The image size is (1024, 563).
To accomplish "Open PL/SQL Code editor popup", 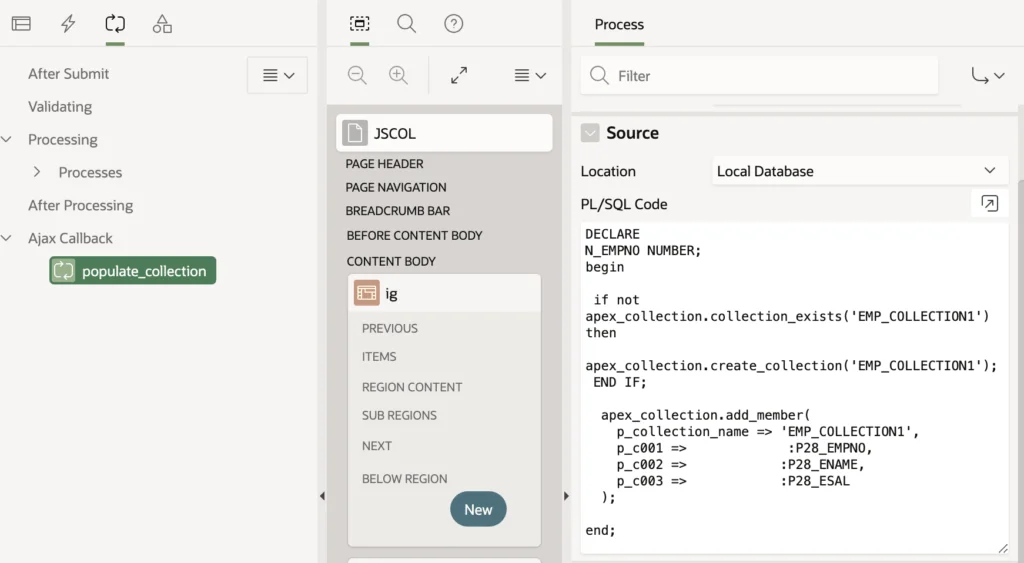I will [x=989, y=204].
